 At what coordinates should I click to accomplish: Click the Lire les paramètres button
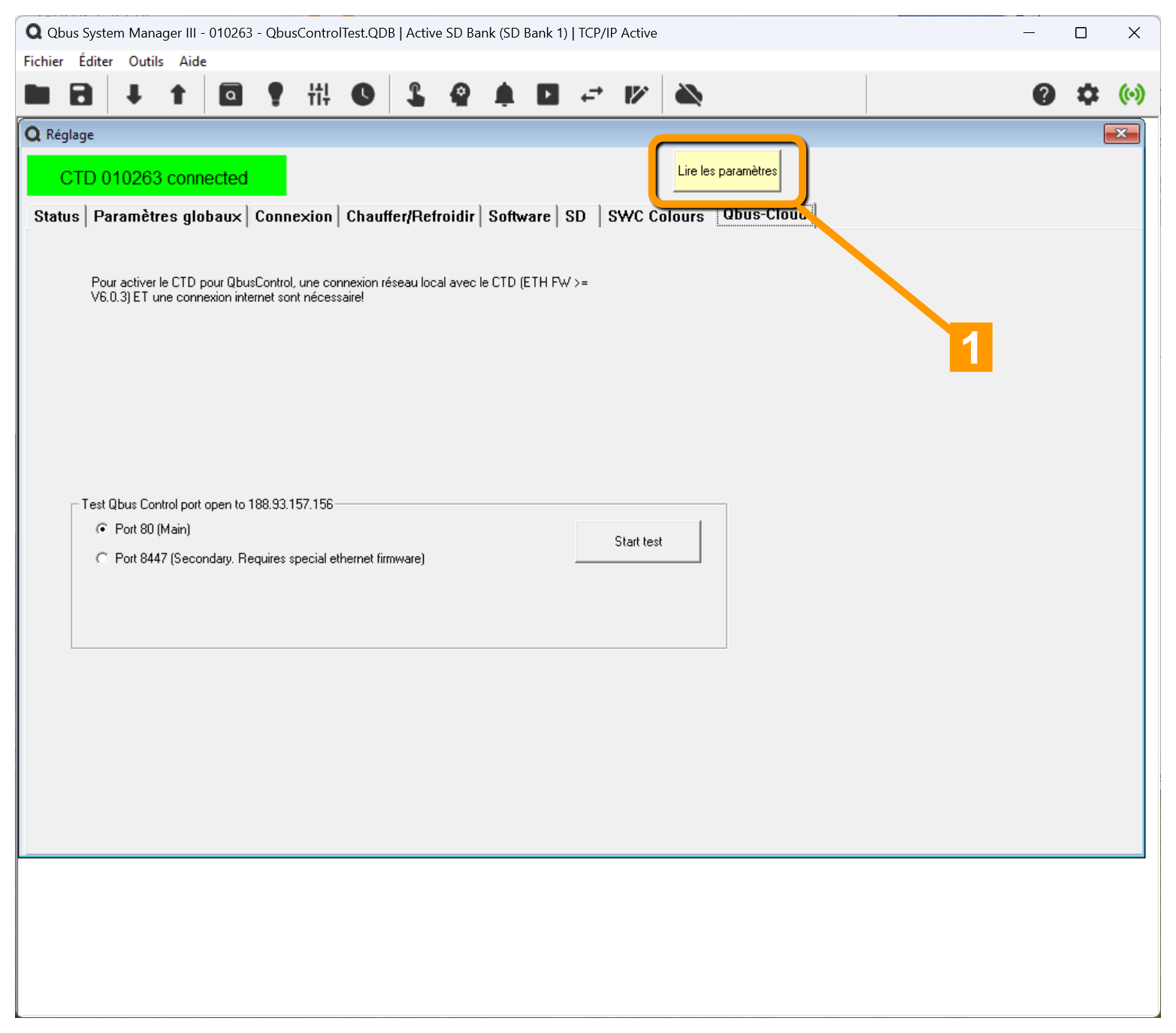[727, 171]
